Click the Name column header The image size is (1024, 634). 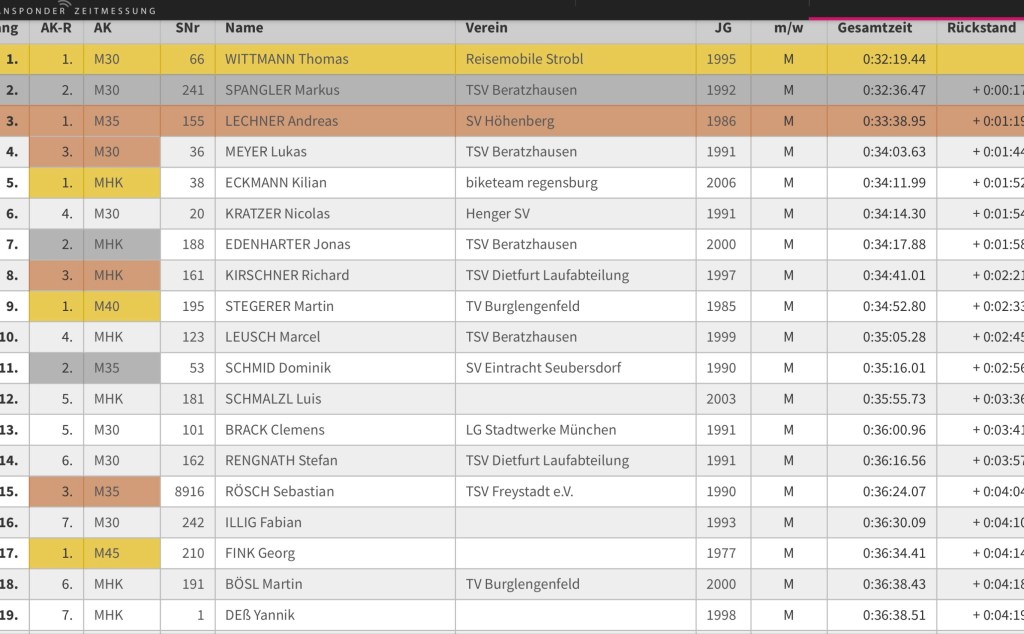pyautogui.click(x=244, y=28)
